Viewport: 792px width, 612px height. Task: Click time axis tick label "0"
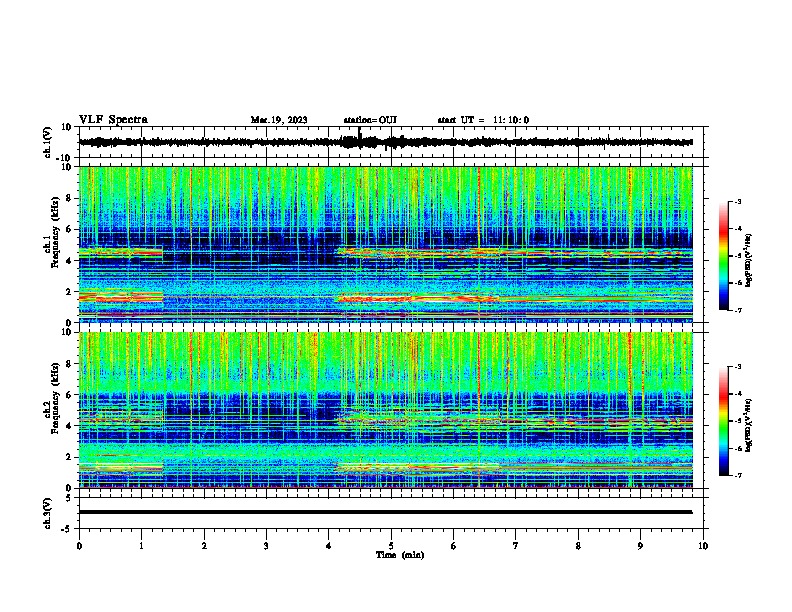pyautogui.click(x=79, y=546)
